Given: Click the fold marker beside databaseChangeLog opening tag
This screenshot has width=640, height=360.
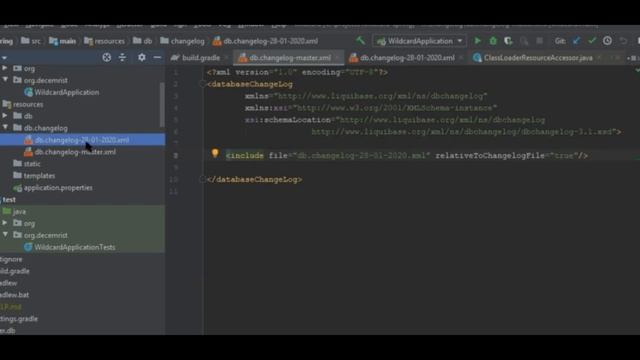Looking at the screenshot, I should (202, 84).
